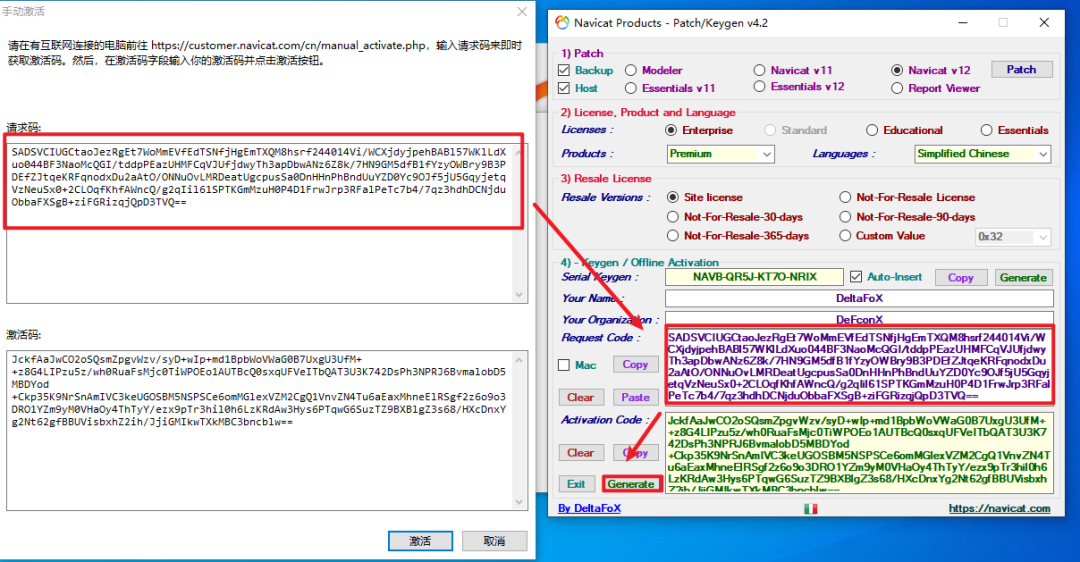The width and height of the screenshot is (1080, 562).
Task: Minimize the Patch/Keygen window
Action: [963, 23]
